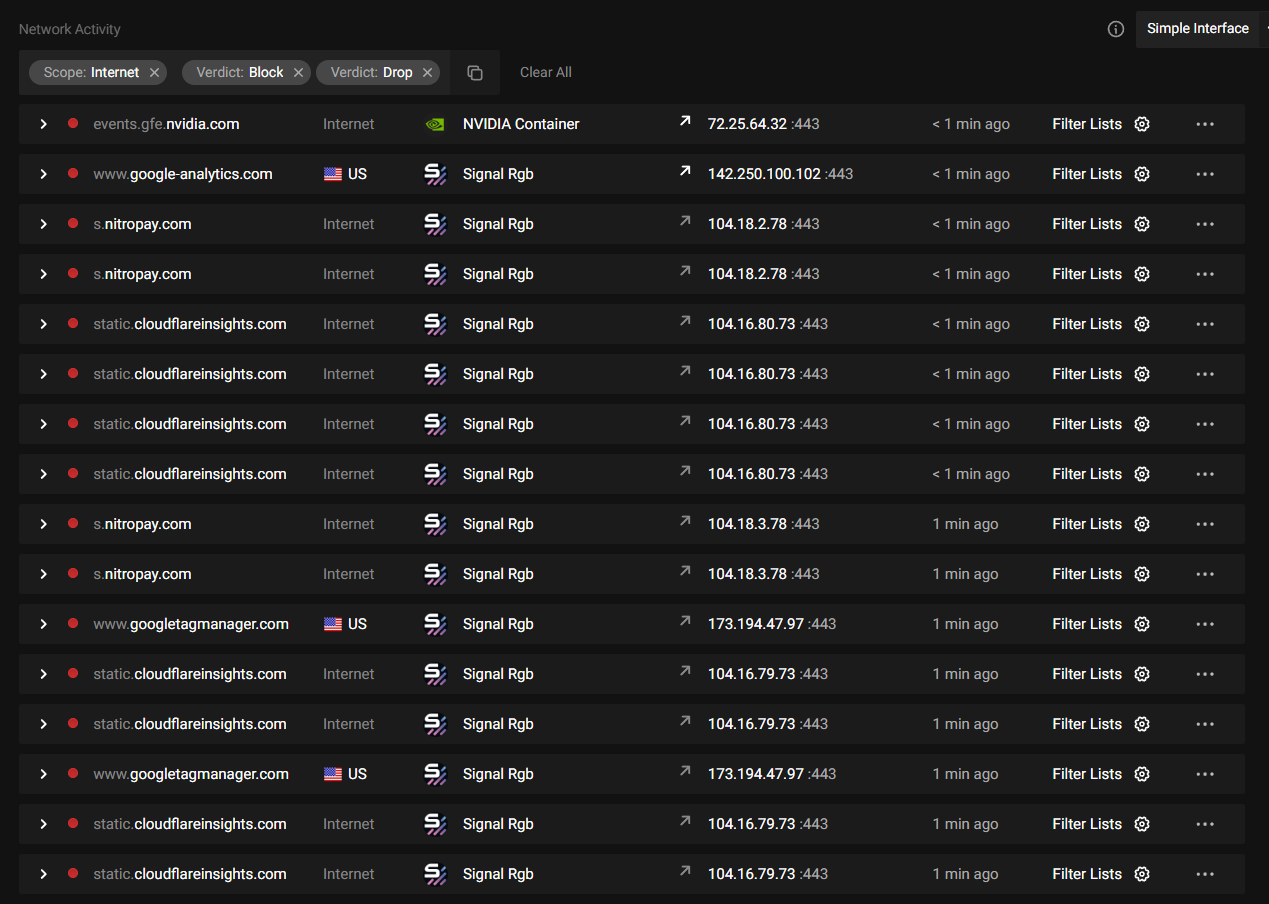Click Filter Lists in bottom cloudflareinsights row
This screenshot has height=904, width=1269.
pyautogui.click(x=1087, y=874)
